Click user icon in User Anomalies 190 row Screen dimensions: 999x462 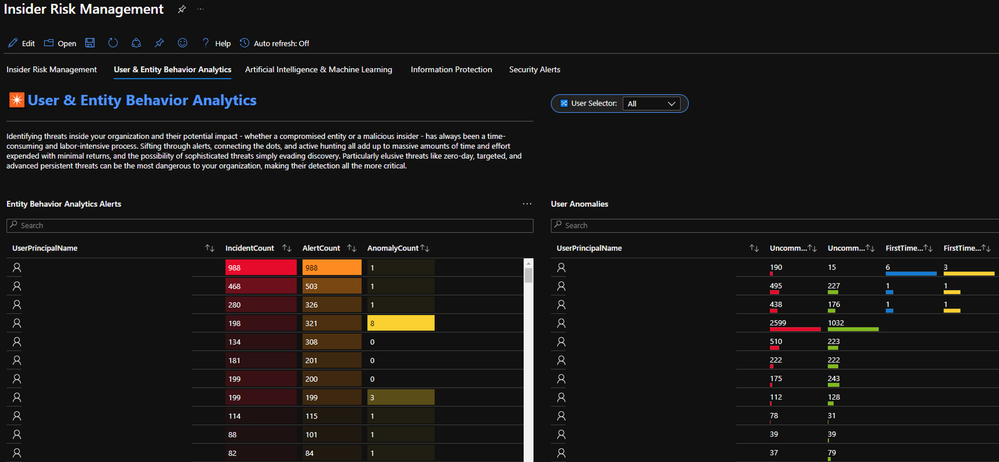tap(561, 268)
